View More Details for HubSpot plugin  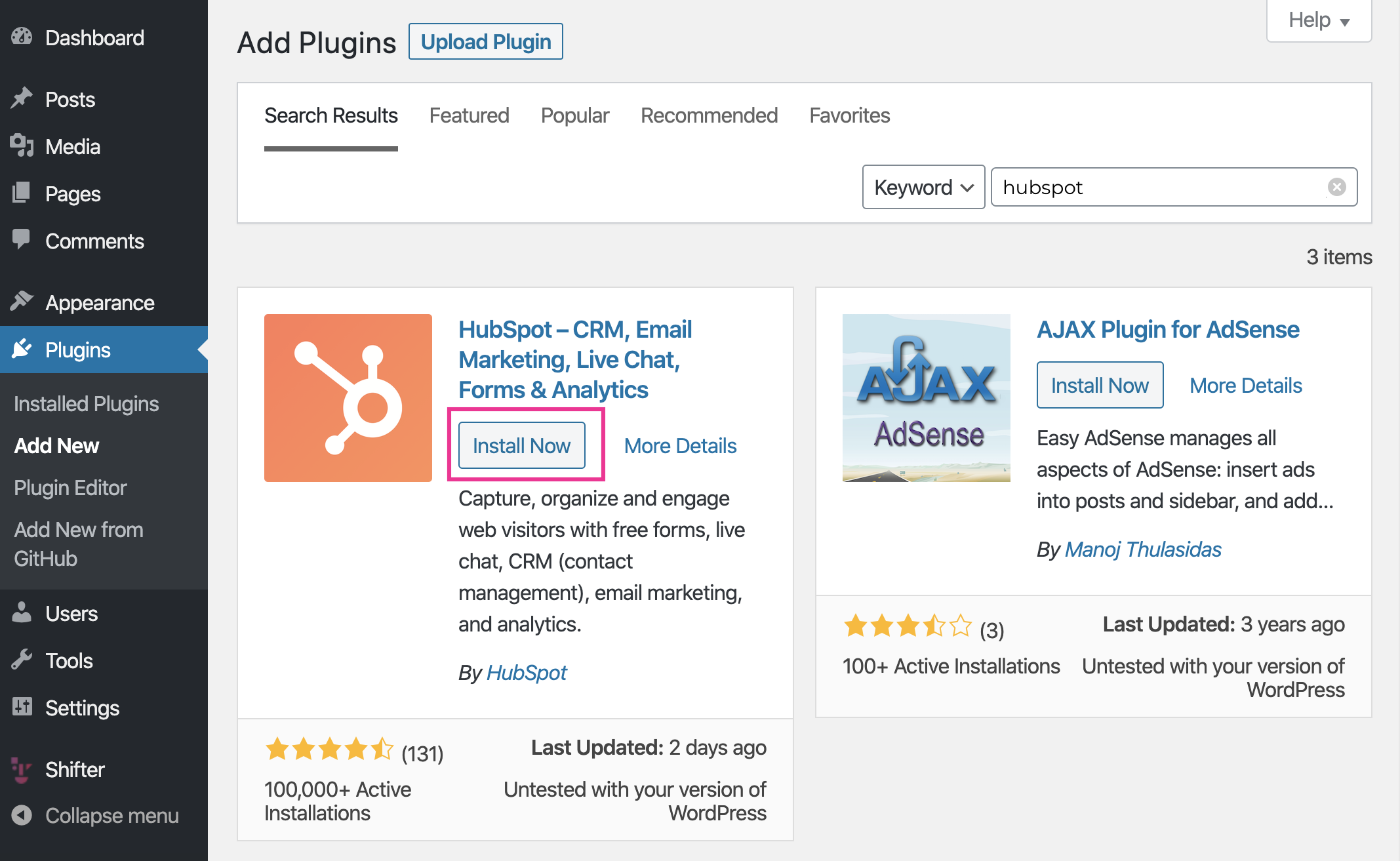(680, 446)
